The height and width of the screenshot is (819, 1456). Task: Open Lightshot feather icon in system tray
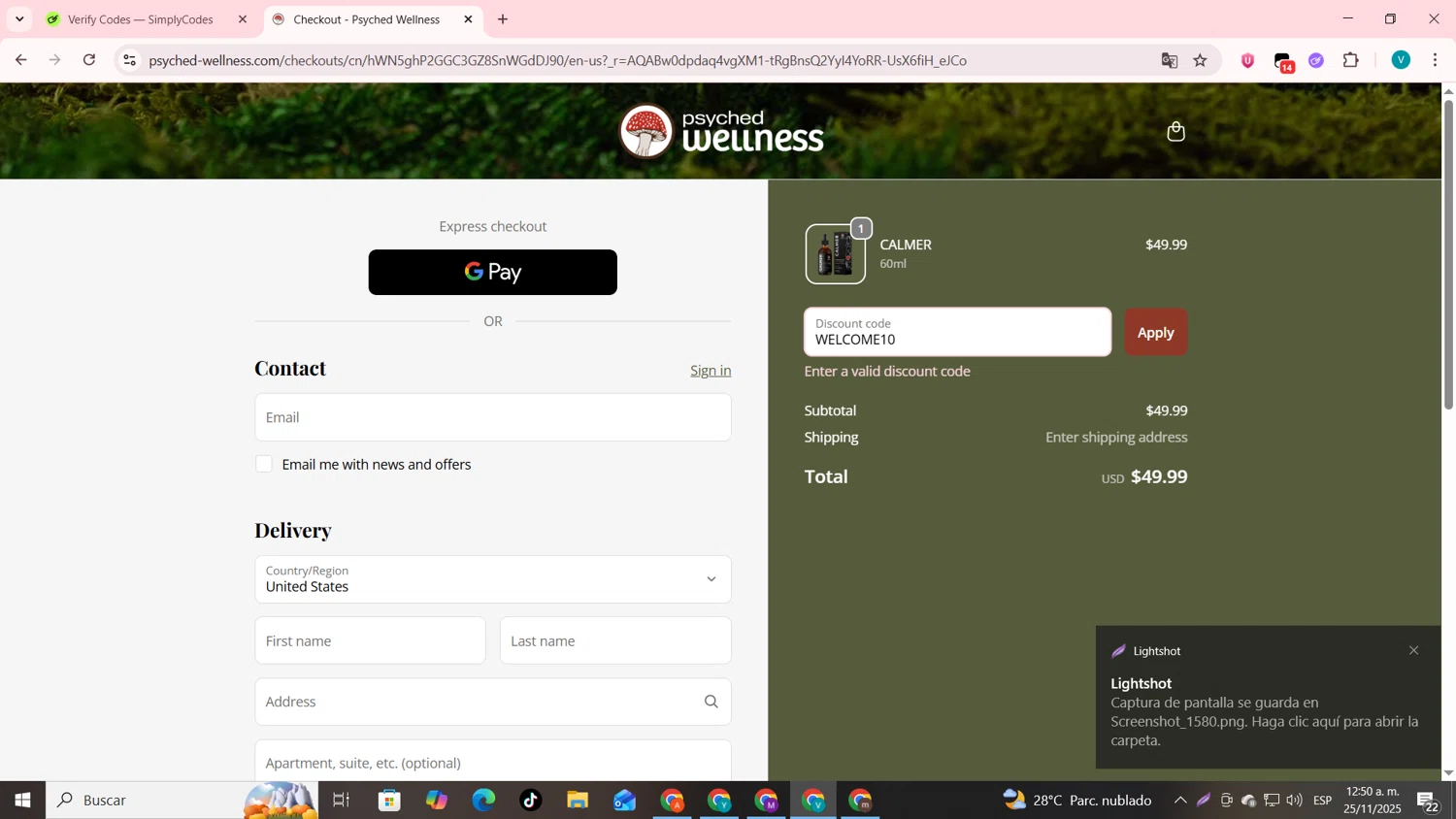click(x=1204, y=801)
